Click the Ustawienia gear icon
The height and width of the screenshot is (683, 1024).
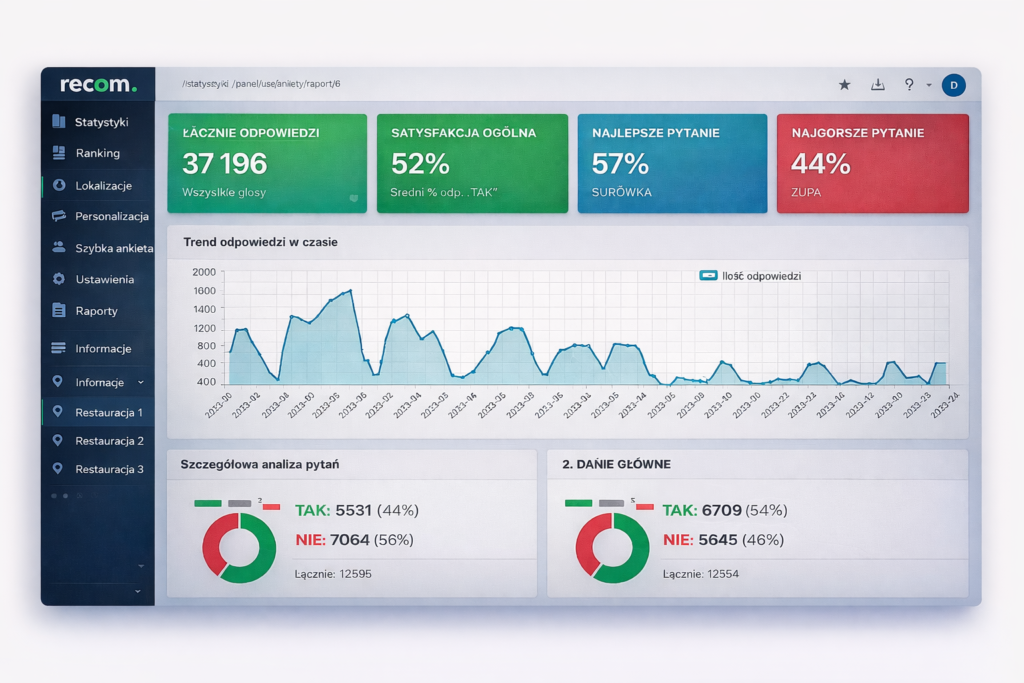coord(58,279)
